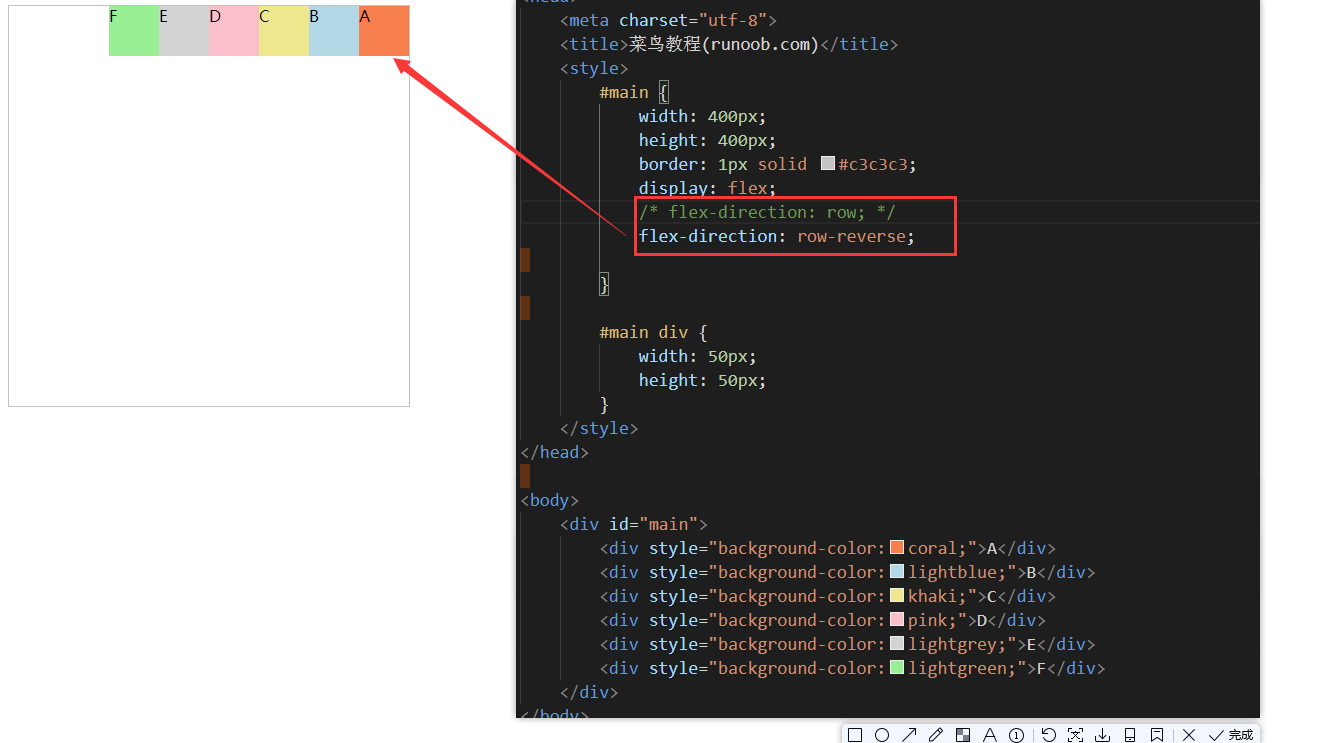This screenshot has width=1329, height=743.
Task: Click the 完成 finish button
Action: coord(1231,735)
